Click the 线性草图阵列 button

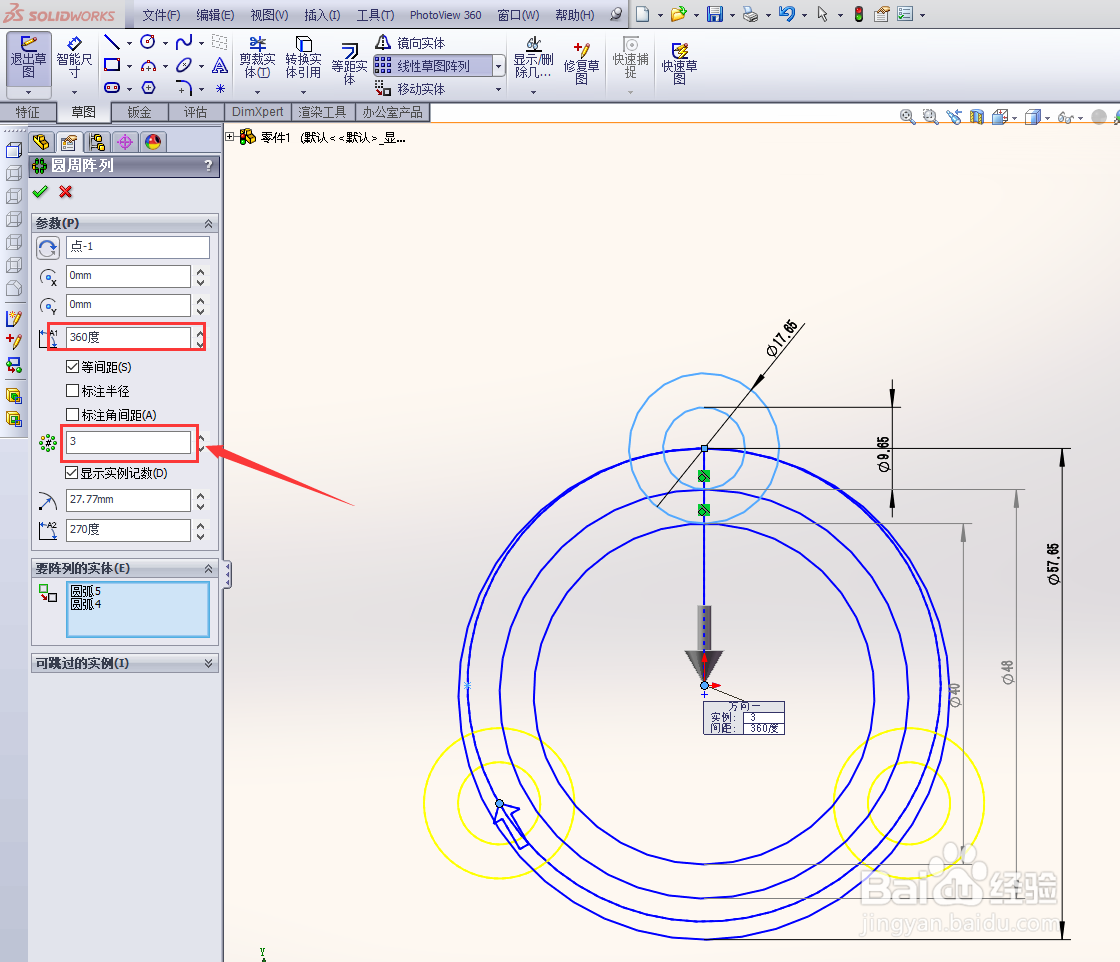click(433, 66)
